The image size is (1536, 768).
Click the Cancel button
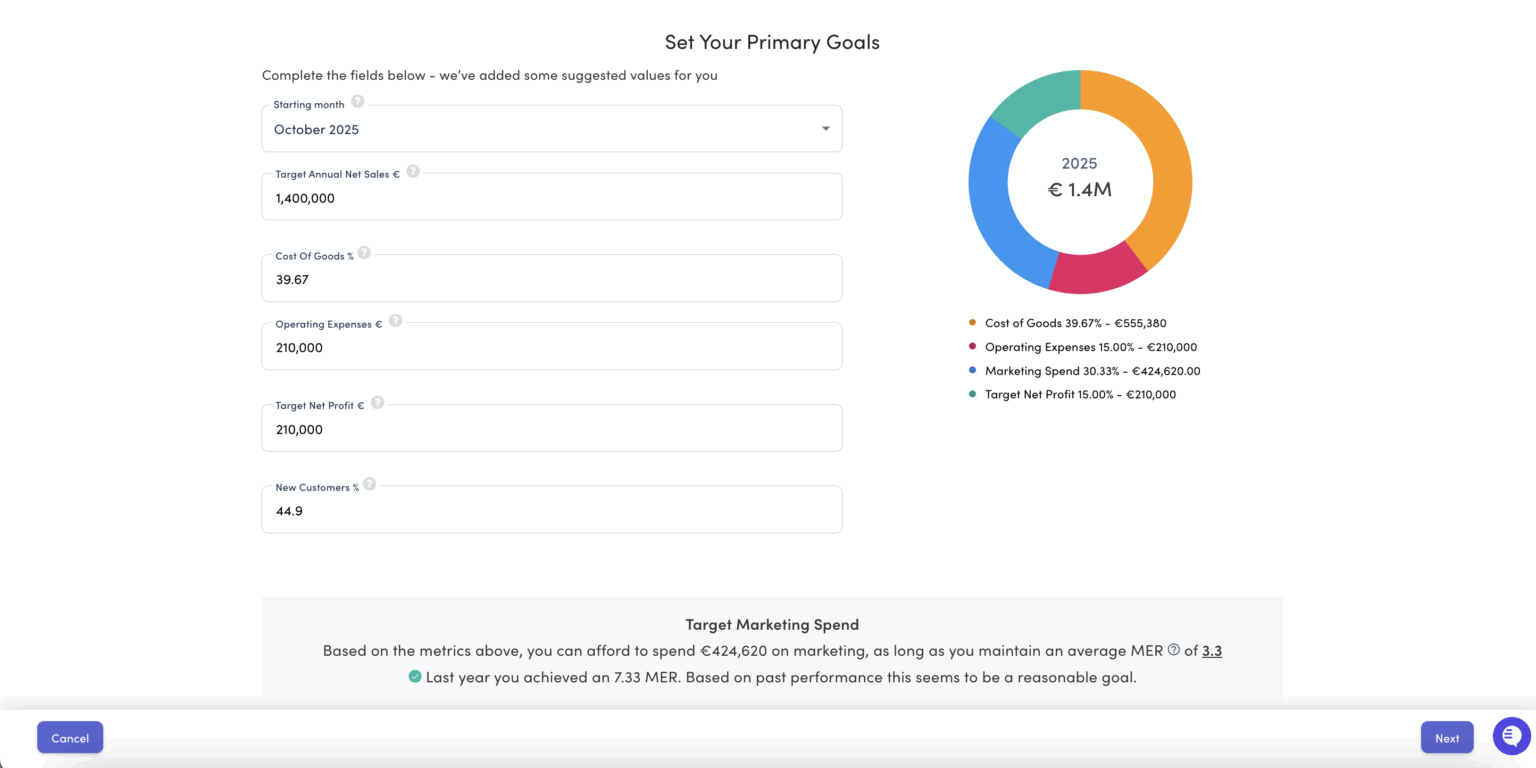69,737
